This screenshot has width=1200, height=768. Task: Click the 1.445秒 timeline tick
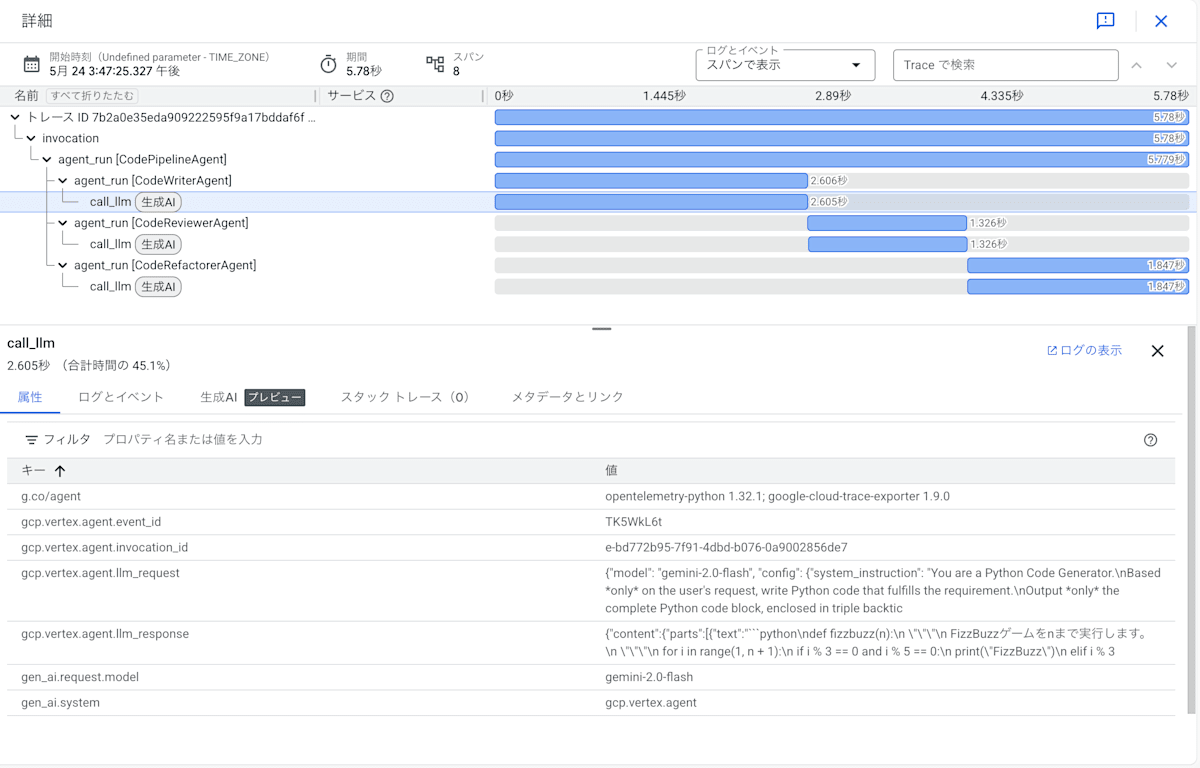pos(664,96)
